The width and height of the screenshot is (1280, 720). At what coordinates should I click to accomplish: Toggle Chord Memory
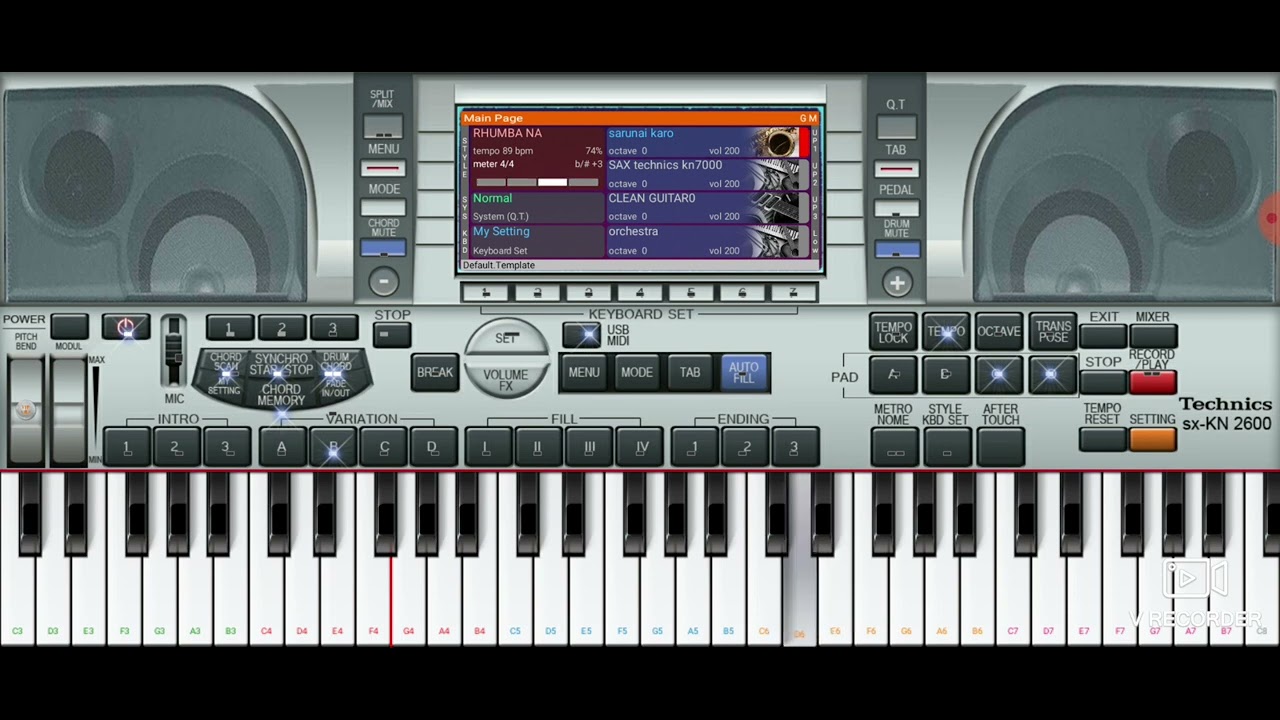point(281,395)
